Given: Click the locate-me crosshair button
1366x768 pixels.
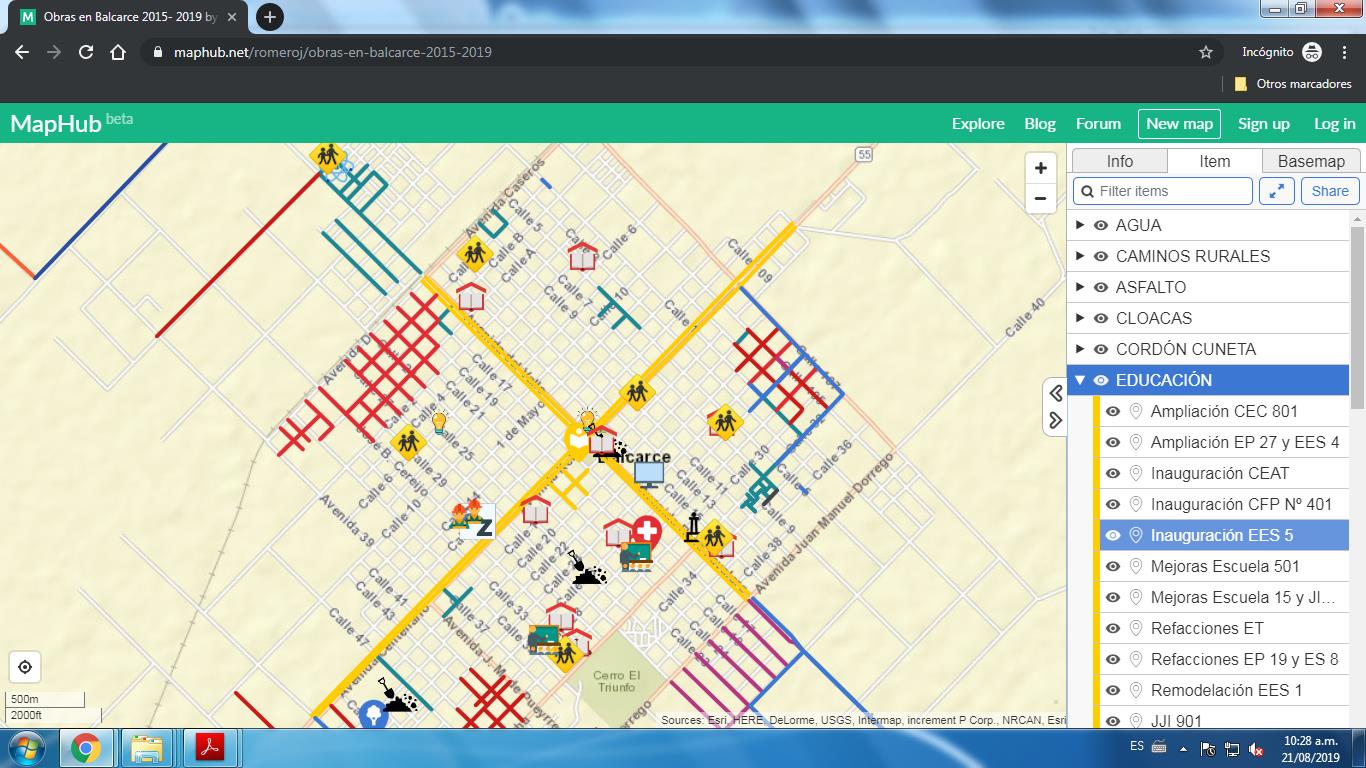Looking at the screenshot, I should [25, 667].
